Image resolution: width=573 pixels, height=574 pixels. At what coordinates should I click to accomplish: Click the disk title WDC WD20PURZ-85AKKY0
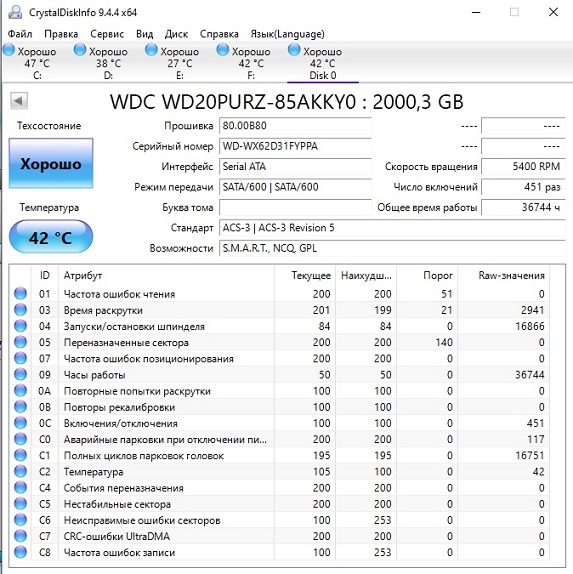[x=233, y=101]
